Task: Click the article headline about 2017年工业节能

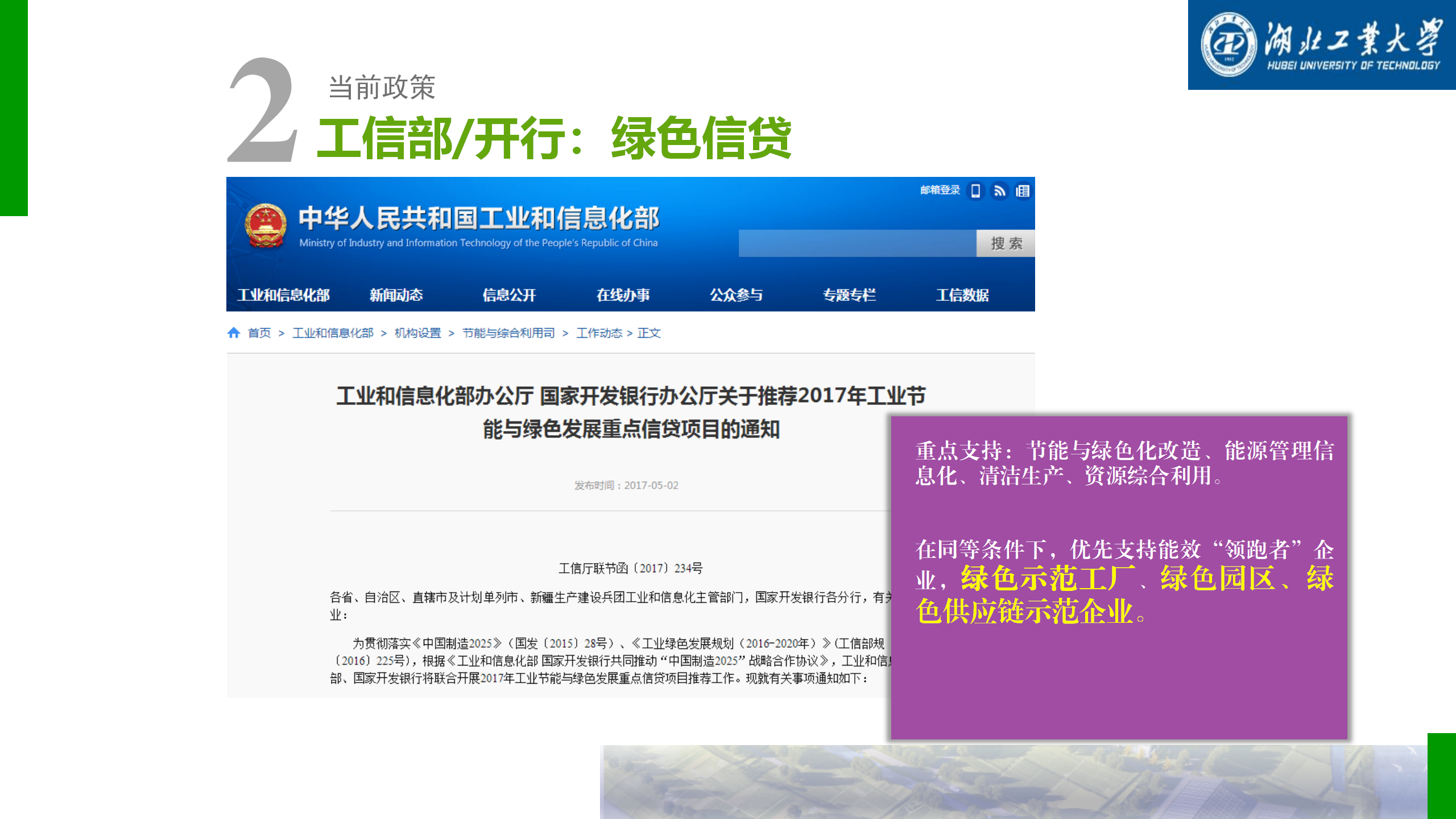Action: [631, 412]
